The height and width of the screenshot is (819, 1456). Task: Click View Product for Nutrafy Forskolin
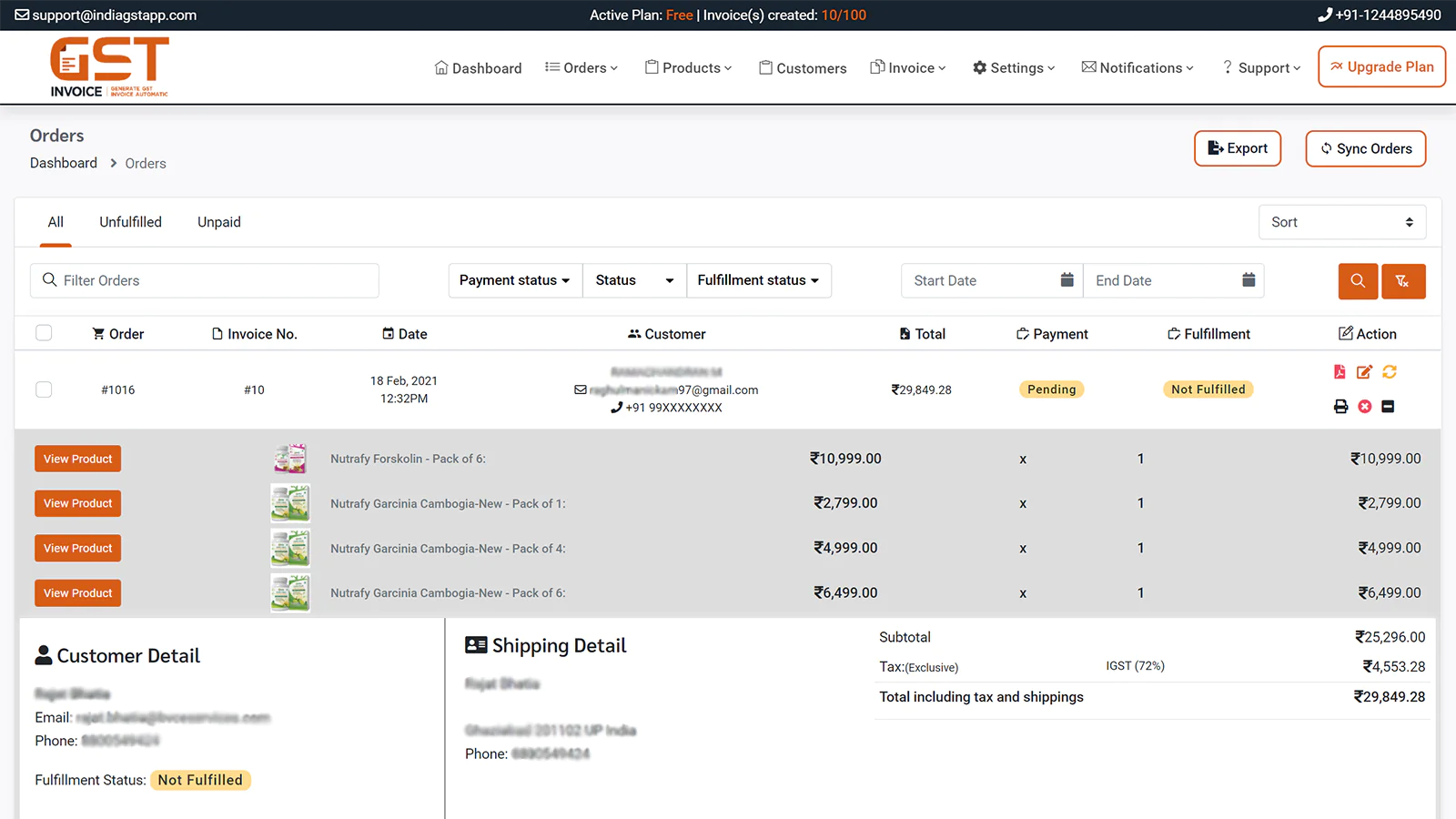pyautogui.click(x=78, y=460)
